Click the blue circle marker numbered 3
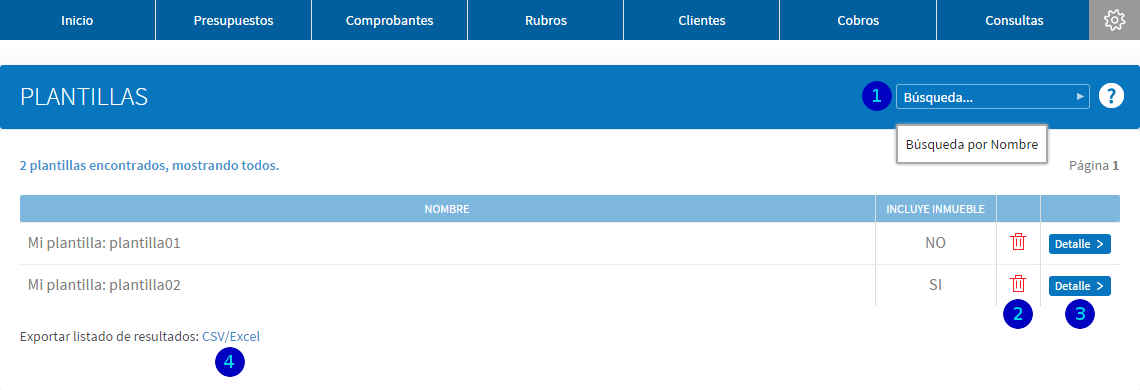The width and height of the screenshot is (1140, 390). (x=1080, y=314)
